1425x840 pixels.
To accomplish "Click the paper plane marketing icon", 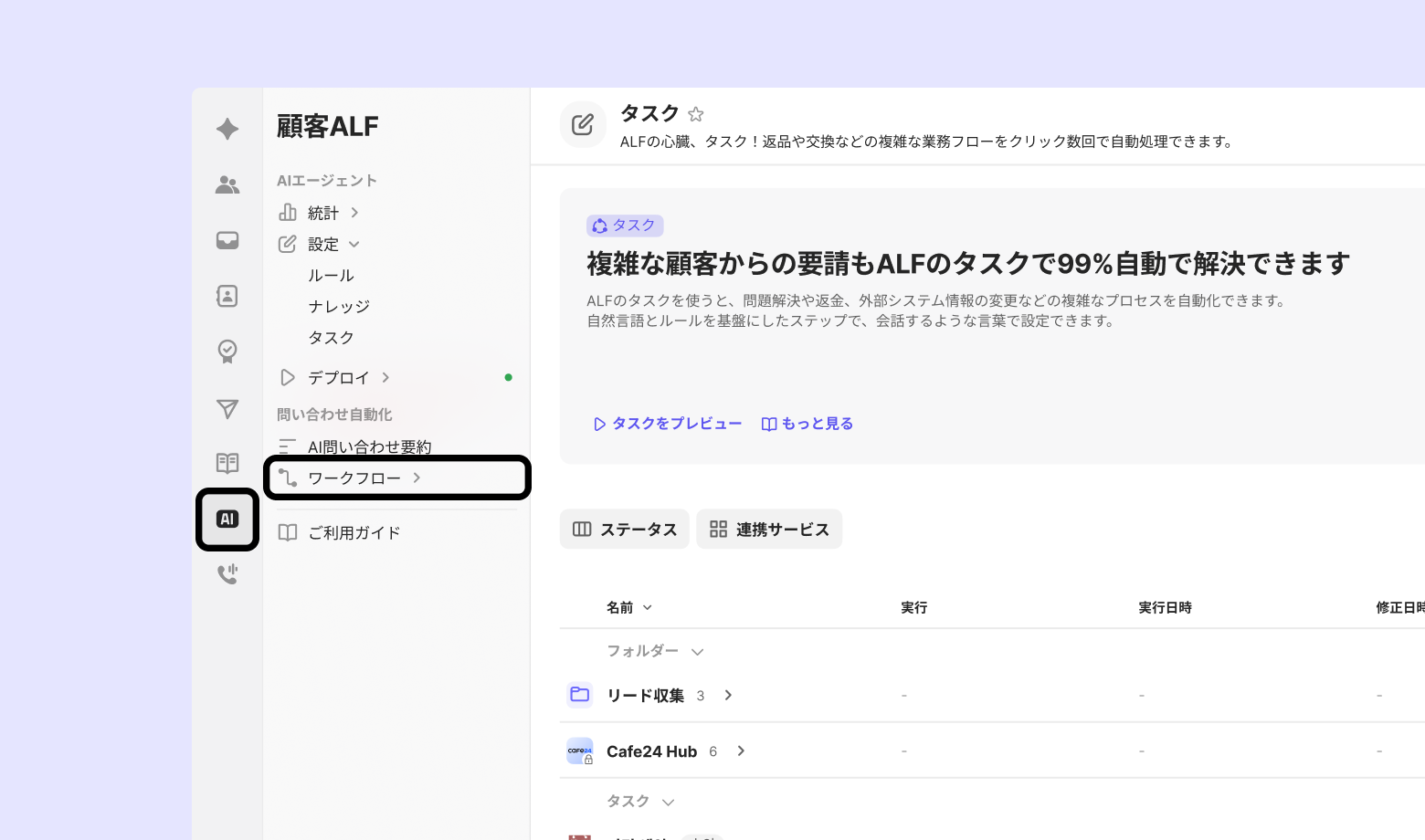I will pyautogui.click(x=227, y=409).
